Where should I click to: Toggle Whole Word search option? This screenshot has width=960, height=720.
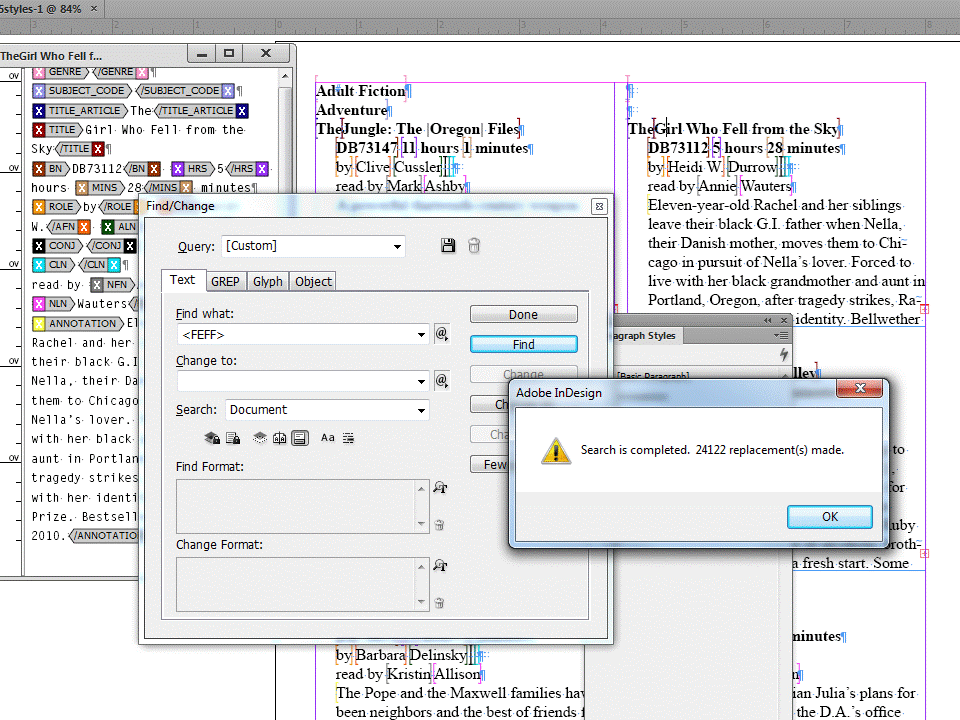click(348, 438)
